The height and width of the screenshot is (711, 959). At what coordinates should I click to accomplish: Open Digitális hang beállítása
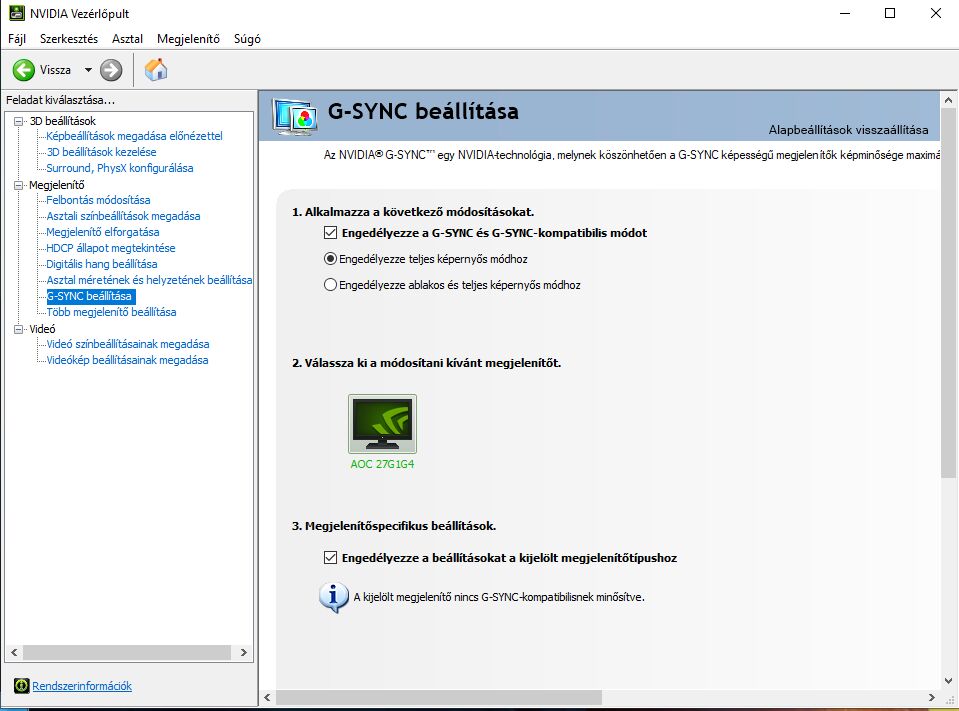102,263
